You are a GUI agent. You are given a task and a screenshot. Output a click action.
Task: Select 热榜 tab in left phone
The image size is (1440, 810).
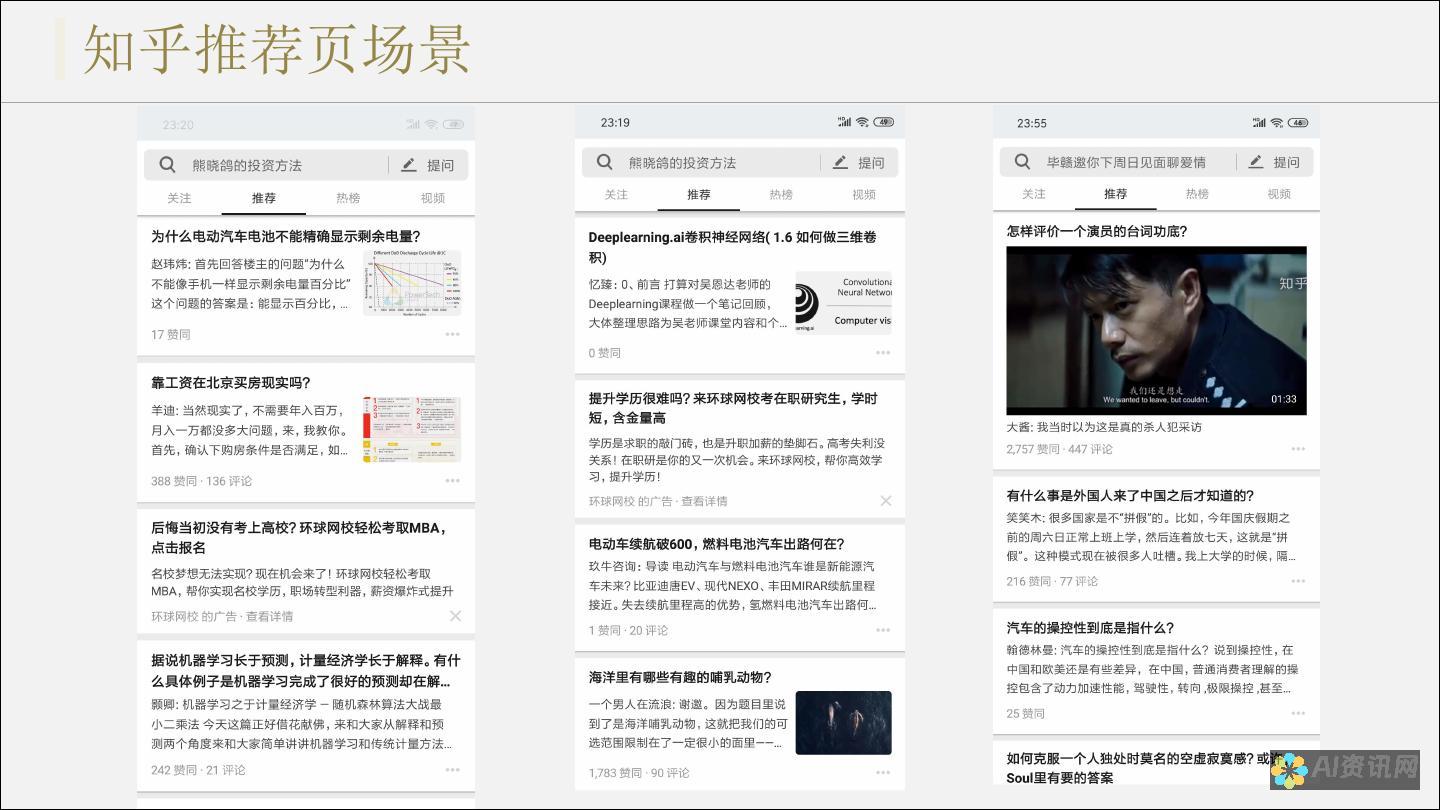click(348, 198)
